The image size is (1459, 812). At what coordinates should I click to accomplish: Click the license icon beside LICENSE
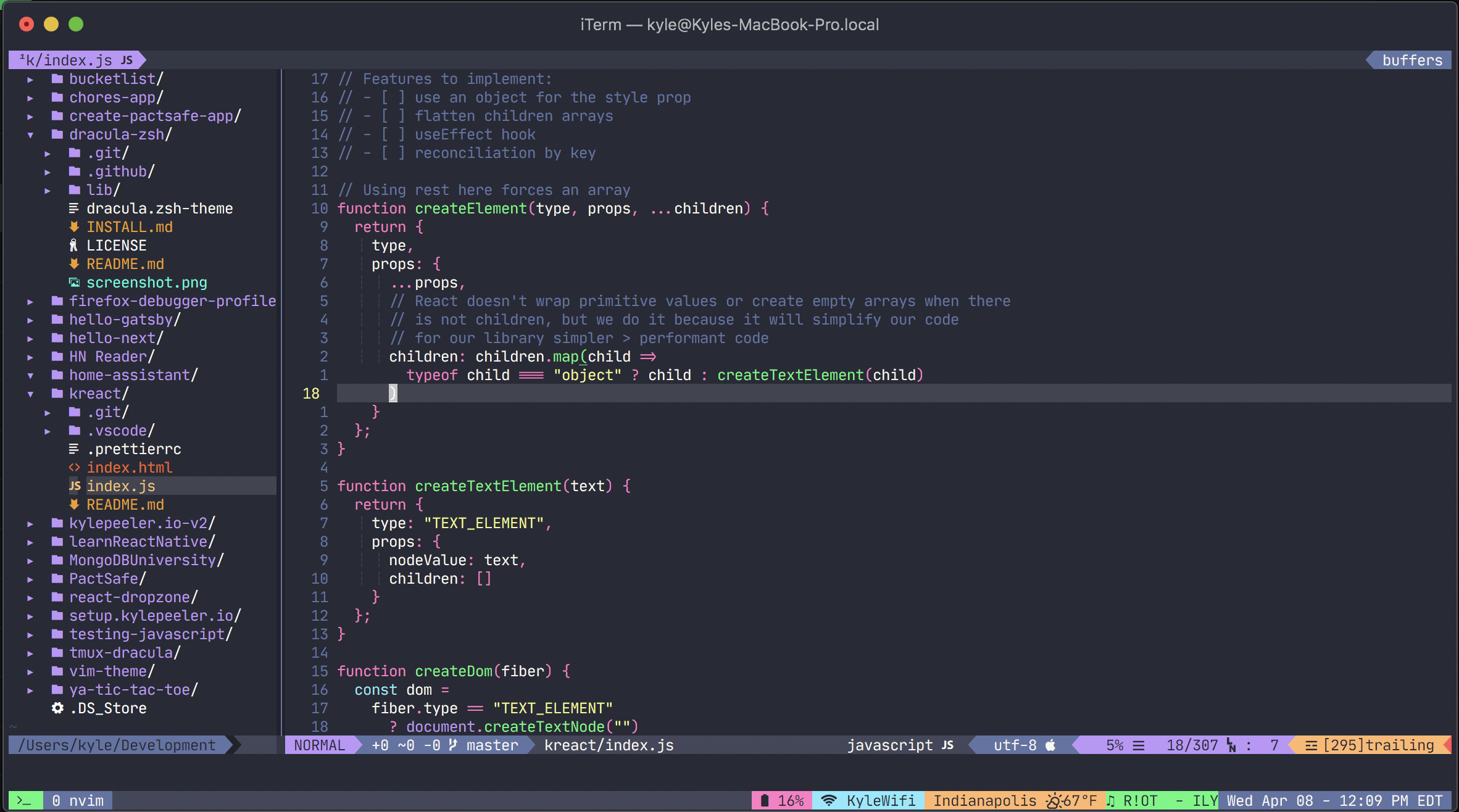[x=73, y=246]
